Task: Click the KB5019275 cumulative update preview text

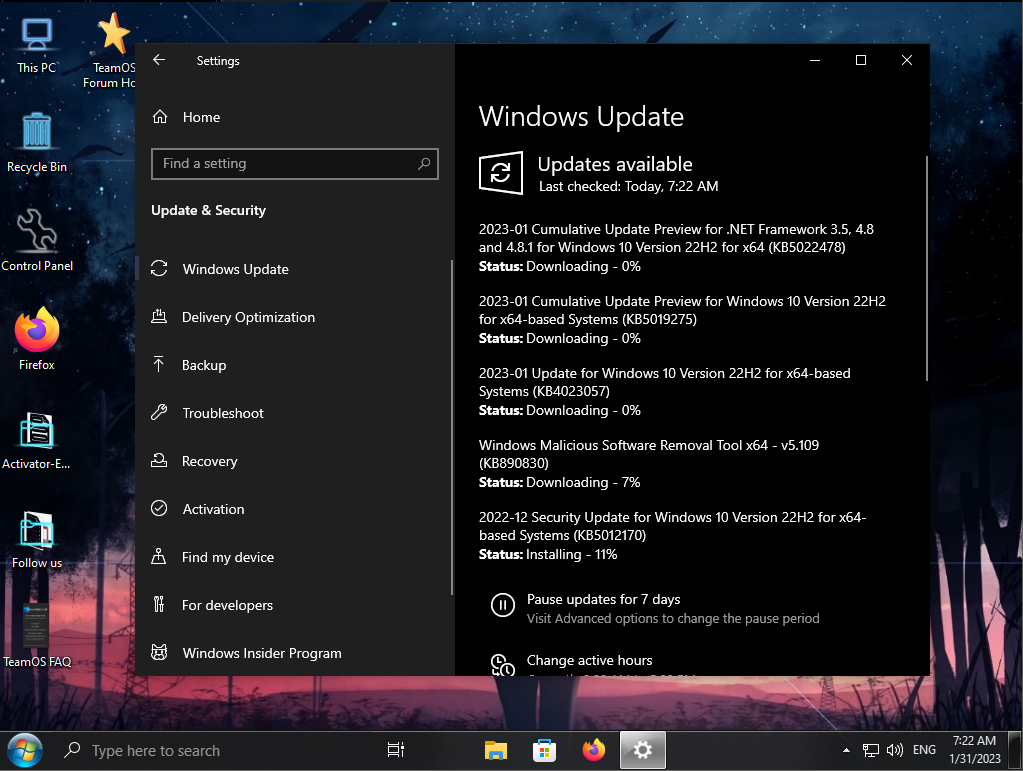Action: click(682, 310)
